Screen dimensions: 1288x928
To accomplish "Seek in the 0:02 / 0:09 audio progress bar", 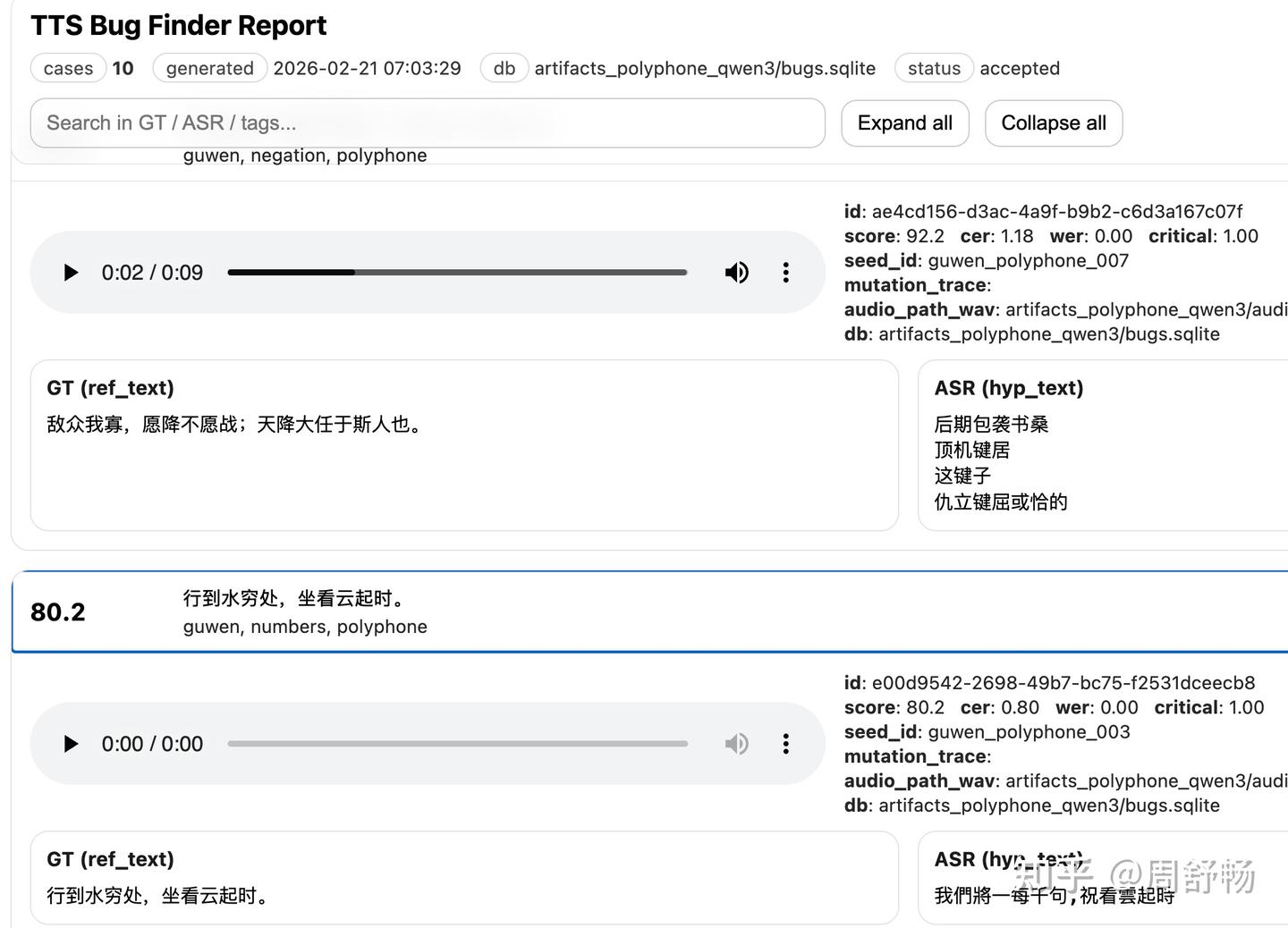I will click(457, 273).
